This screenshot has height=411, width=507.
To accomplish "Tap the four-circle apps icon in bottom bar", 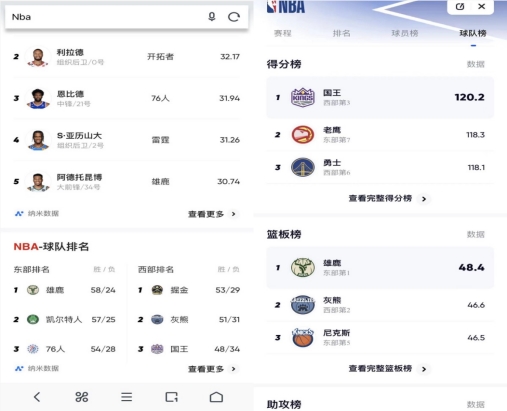I will pos(82,397).
